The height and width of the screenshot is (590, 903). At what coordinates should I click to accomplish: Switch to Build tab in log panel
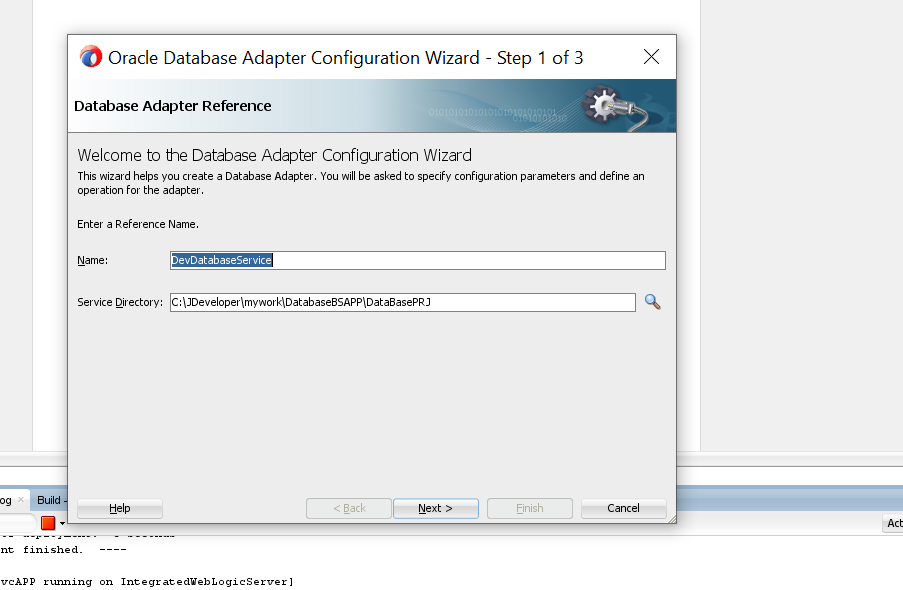[x=51, y=500]
